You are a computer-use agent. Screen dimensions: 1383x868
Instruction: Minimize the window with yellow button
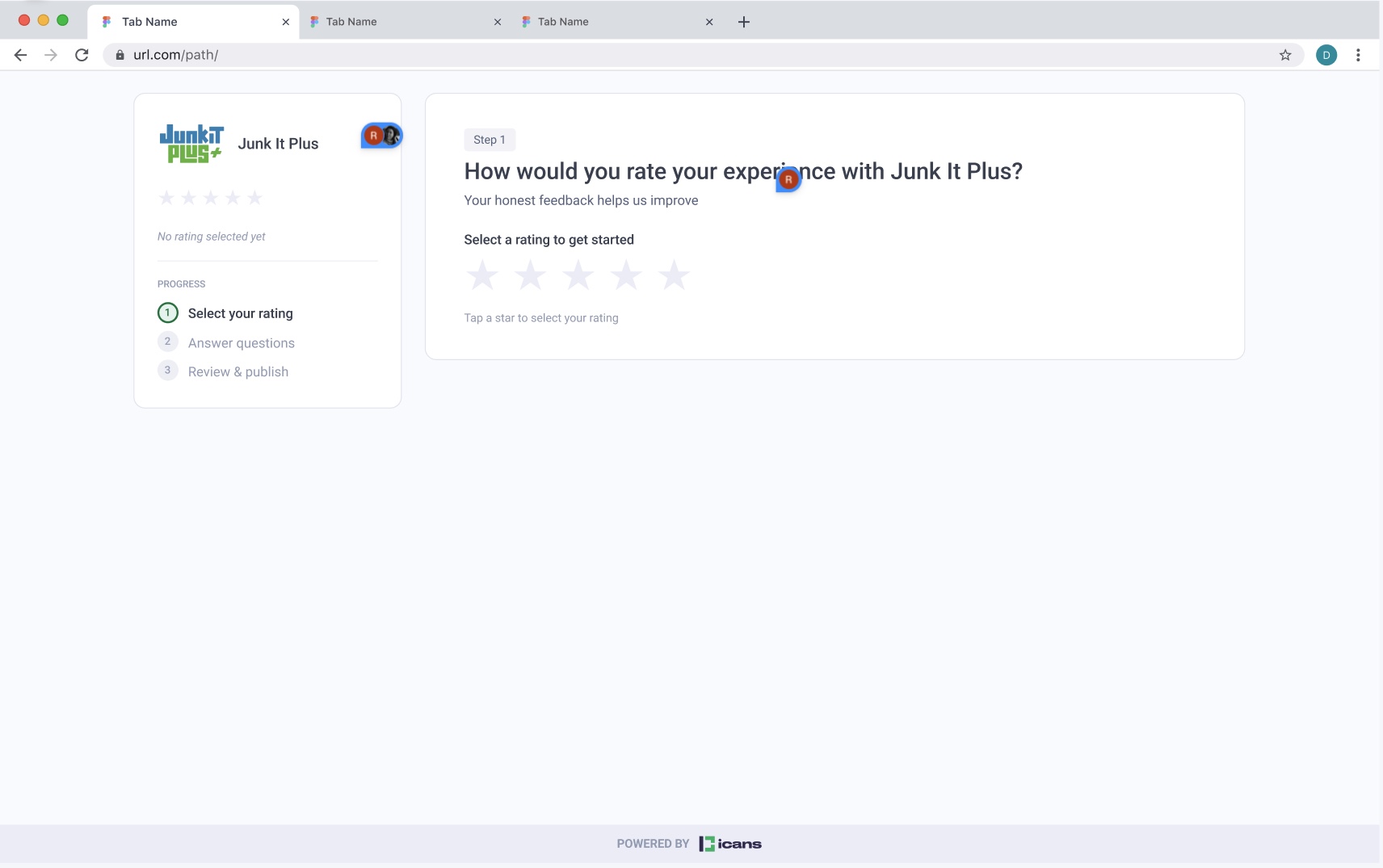coord(44,20)
